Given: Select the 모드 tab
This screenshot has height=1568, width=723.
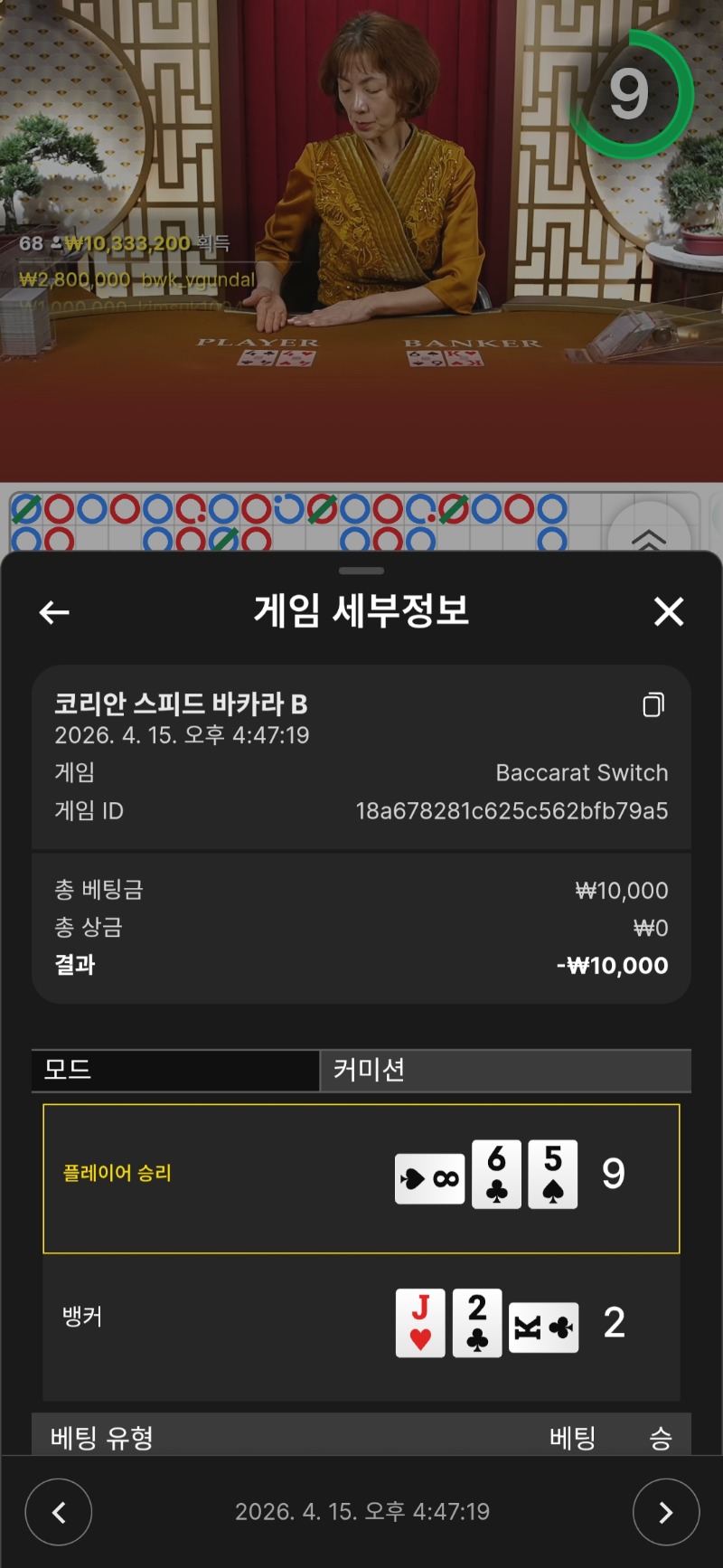Looking at the screenshot, I should pyautogui.click(x=175, y=1070).
